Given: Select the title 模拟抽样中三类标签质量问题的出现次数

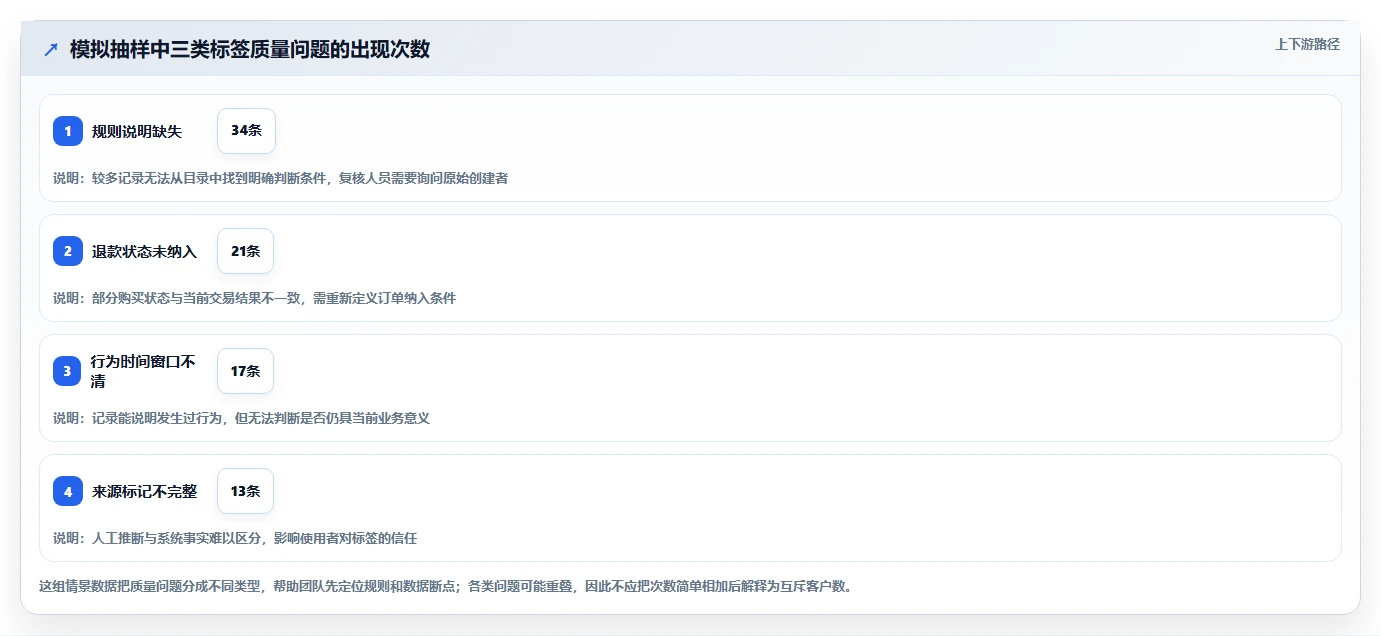Looking at the screenshot, I should [250, 49].
